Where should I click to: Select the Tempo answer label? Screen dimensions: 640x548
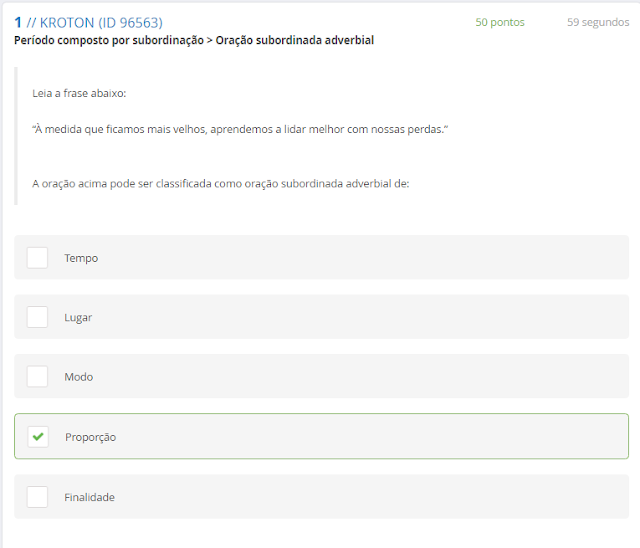coord(81,258)
